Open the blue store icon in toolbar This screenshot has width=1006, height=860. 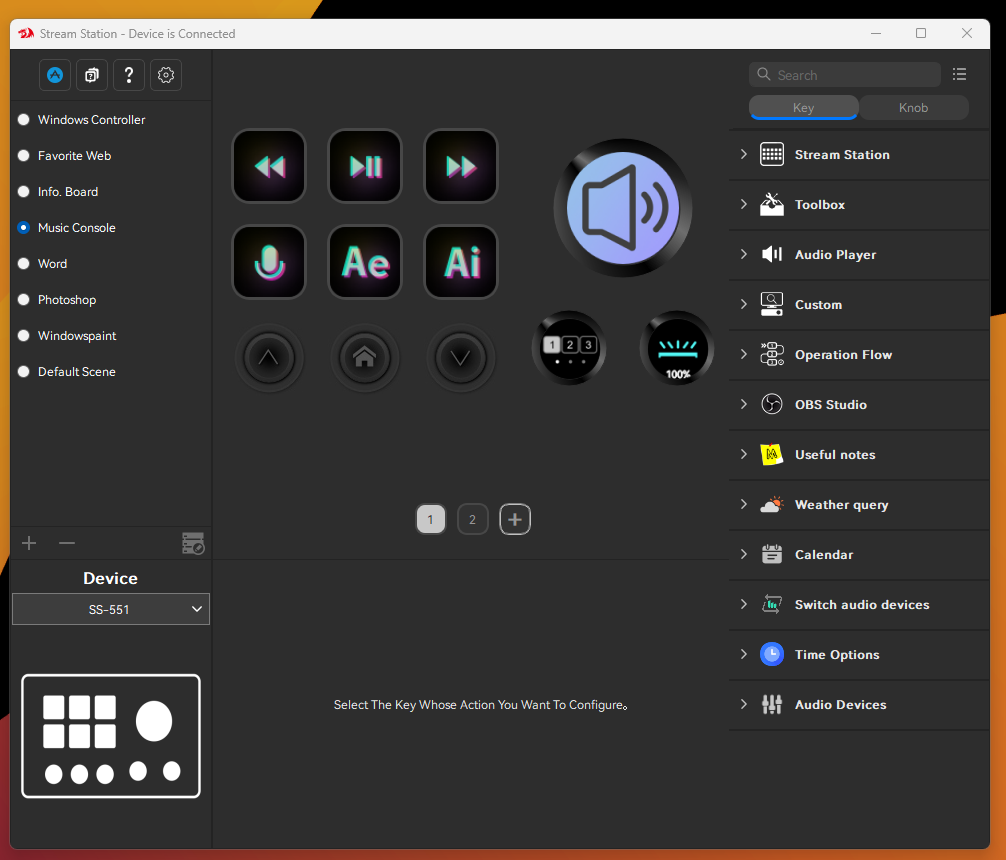pyautogui.click(x=55, y=75)
